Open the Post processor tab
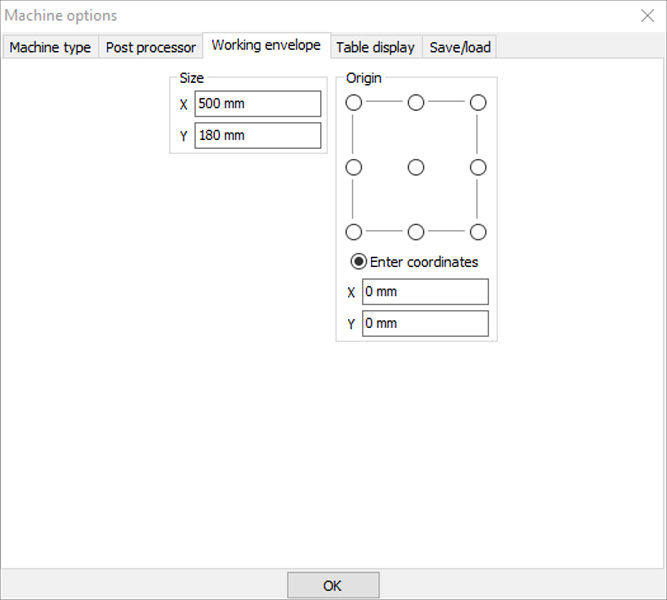The image size is (667, 600). point(151,47)
